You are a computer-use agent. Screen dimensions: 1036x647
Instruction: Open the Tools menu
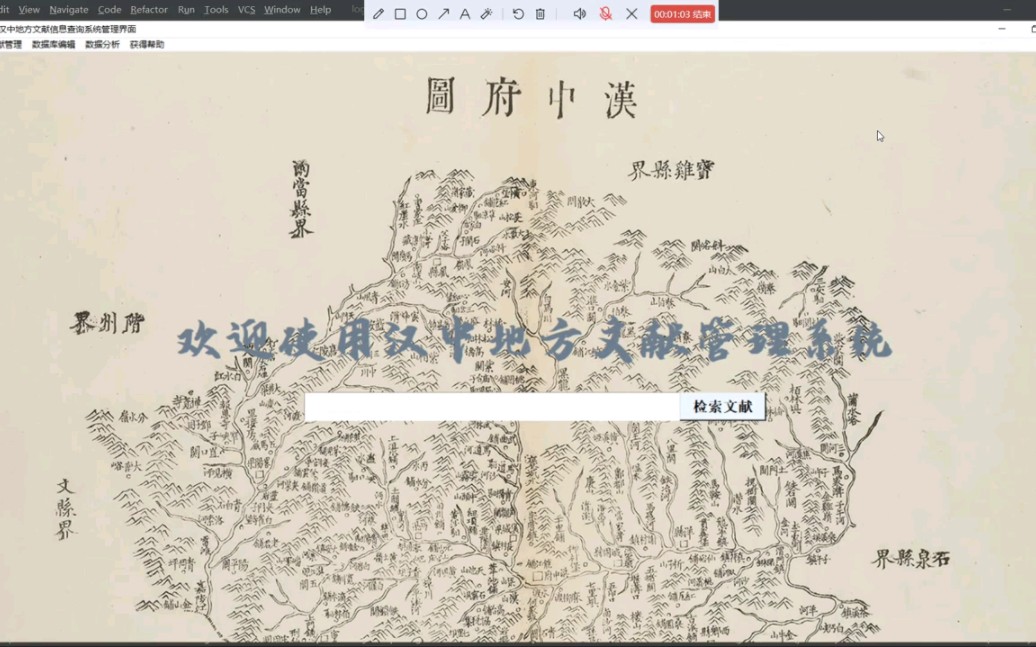(214, 9)
